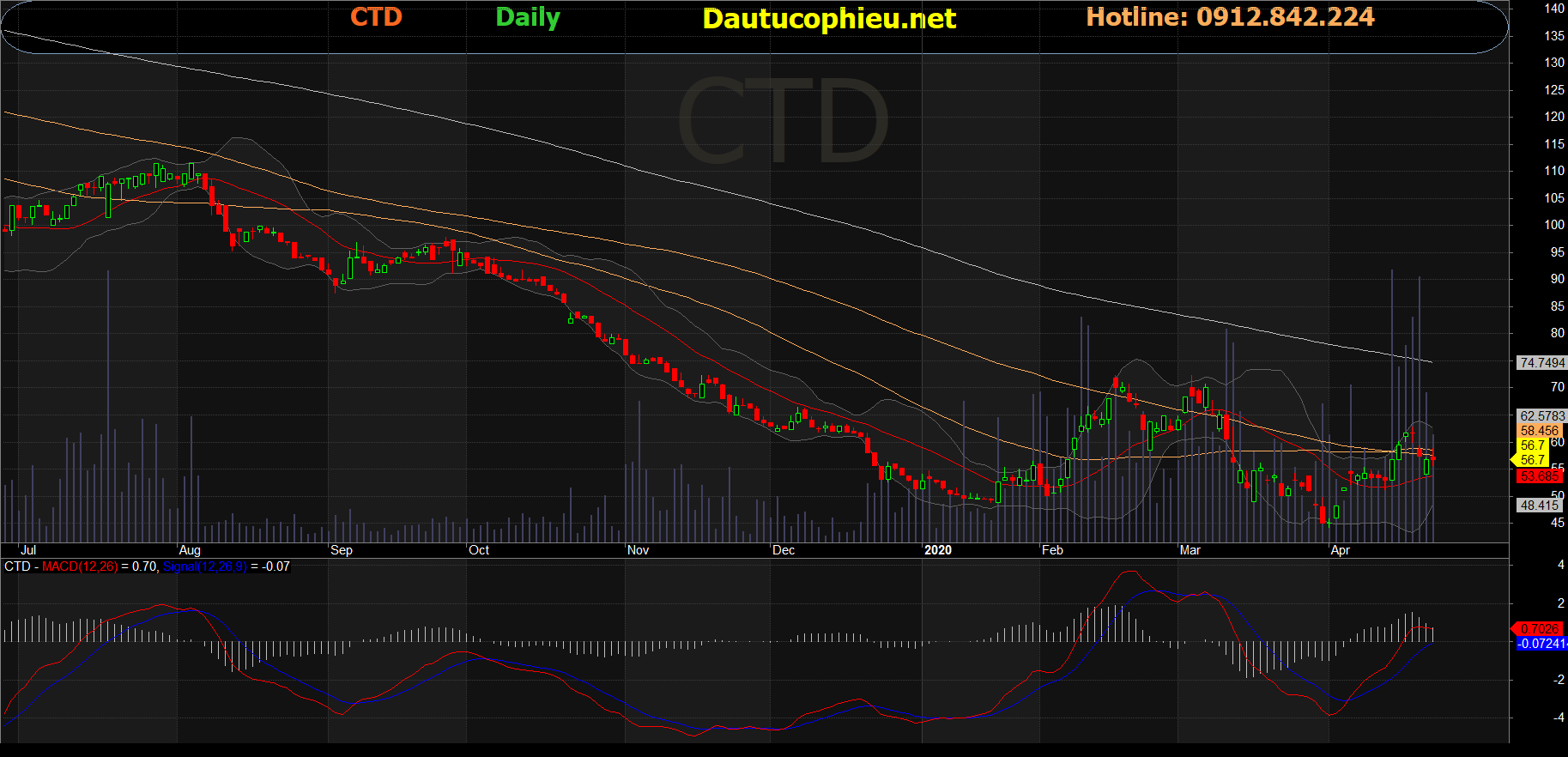Select the 115 price axis label
This screenshot has width=1568, height=757.
coord(1554,144)
